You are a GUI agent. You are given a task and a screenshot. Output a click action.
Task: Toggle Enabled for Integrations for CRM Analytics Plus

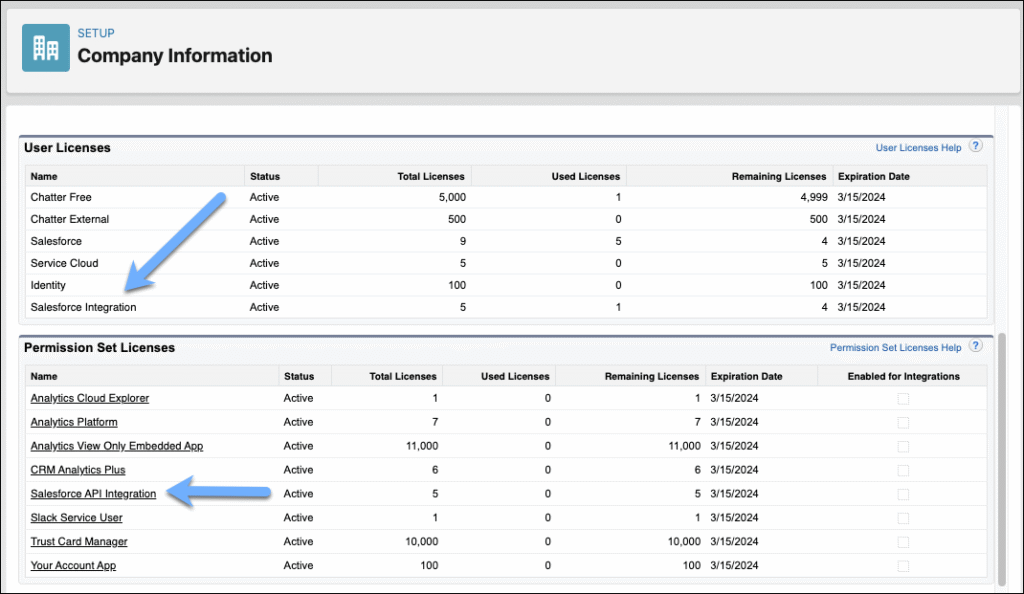tap(903, 470)
